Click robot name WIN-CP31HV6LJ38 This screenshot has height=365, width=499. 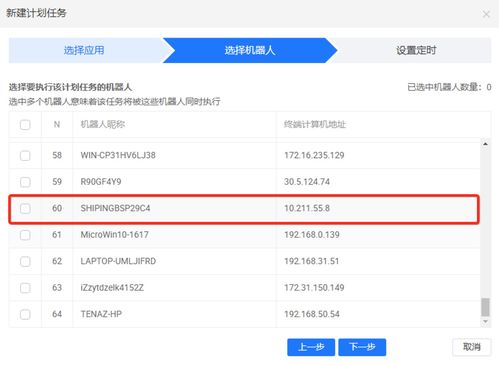[x=118, y=155]
